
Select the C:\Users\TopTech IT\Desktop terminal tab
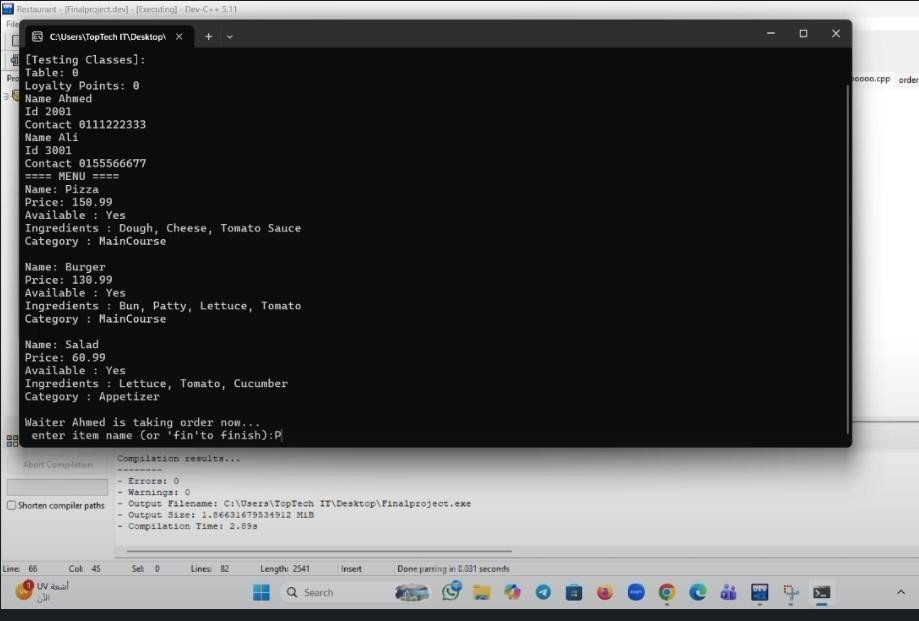coord(107,36)
